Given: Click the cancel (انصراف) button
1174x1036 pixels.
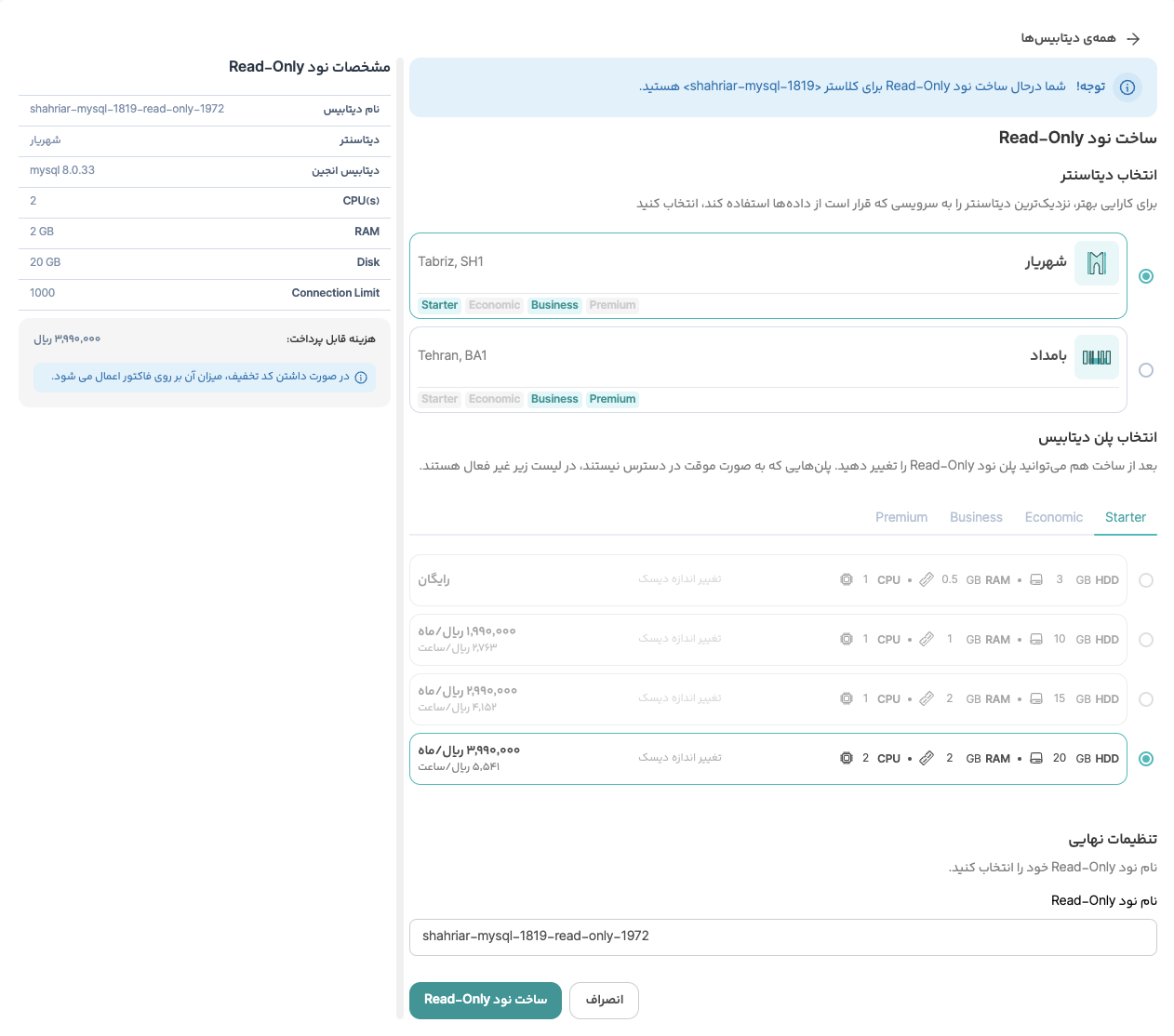Looking at the screenshot, I should 604,1001.
